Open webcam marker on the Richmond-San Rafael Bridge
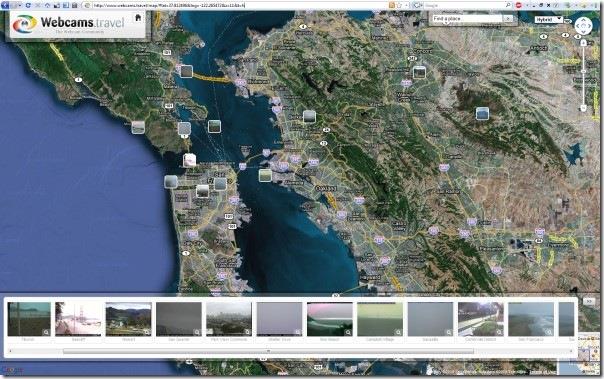Image resolution: width=604 pixels, height=379 pixels. (187, 71)
